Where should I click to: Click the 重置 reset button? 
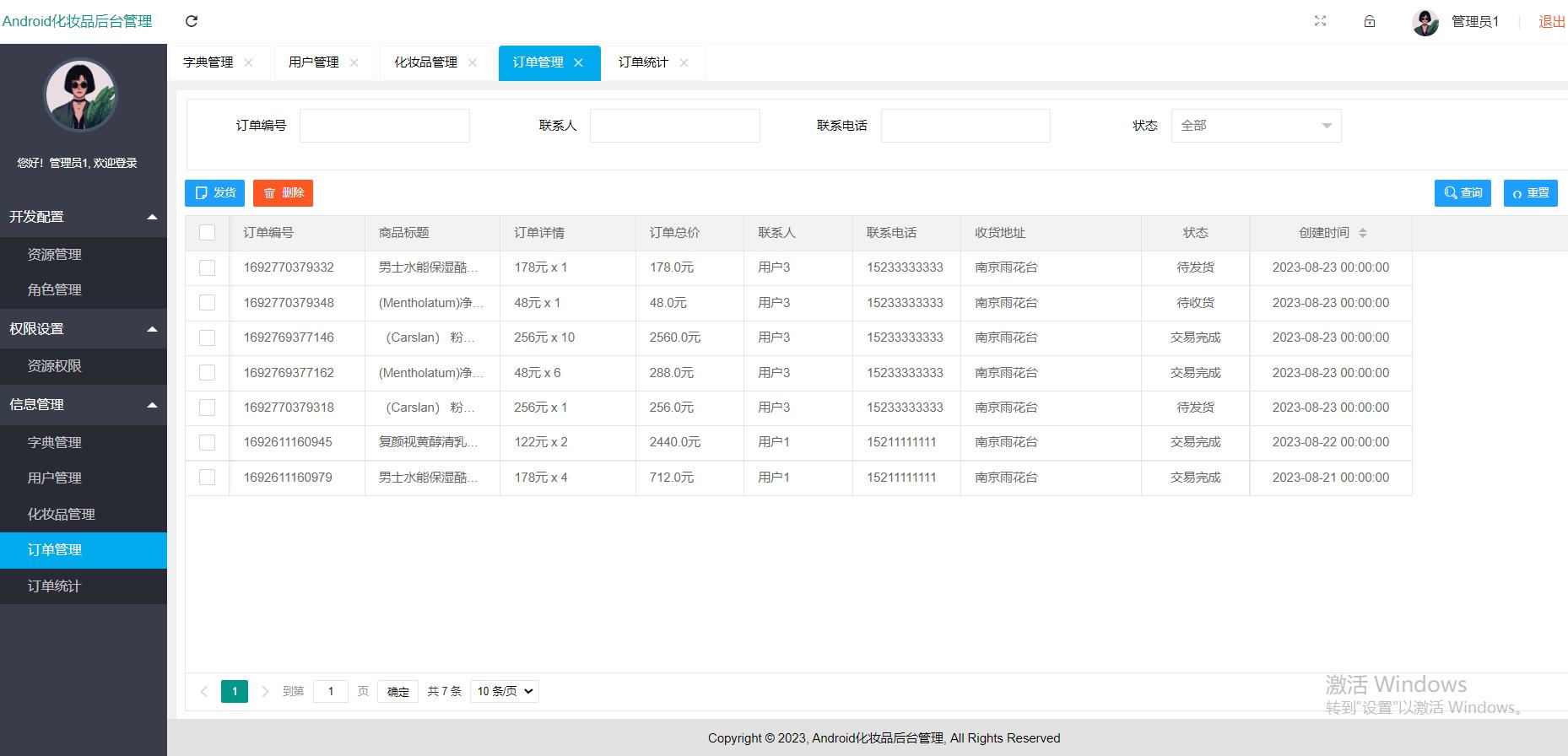1530,193
